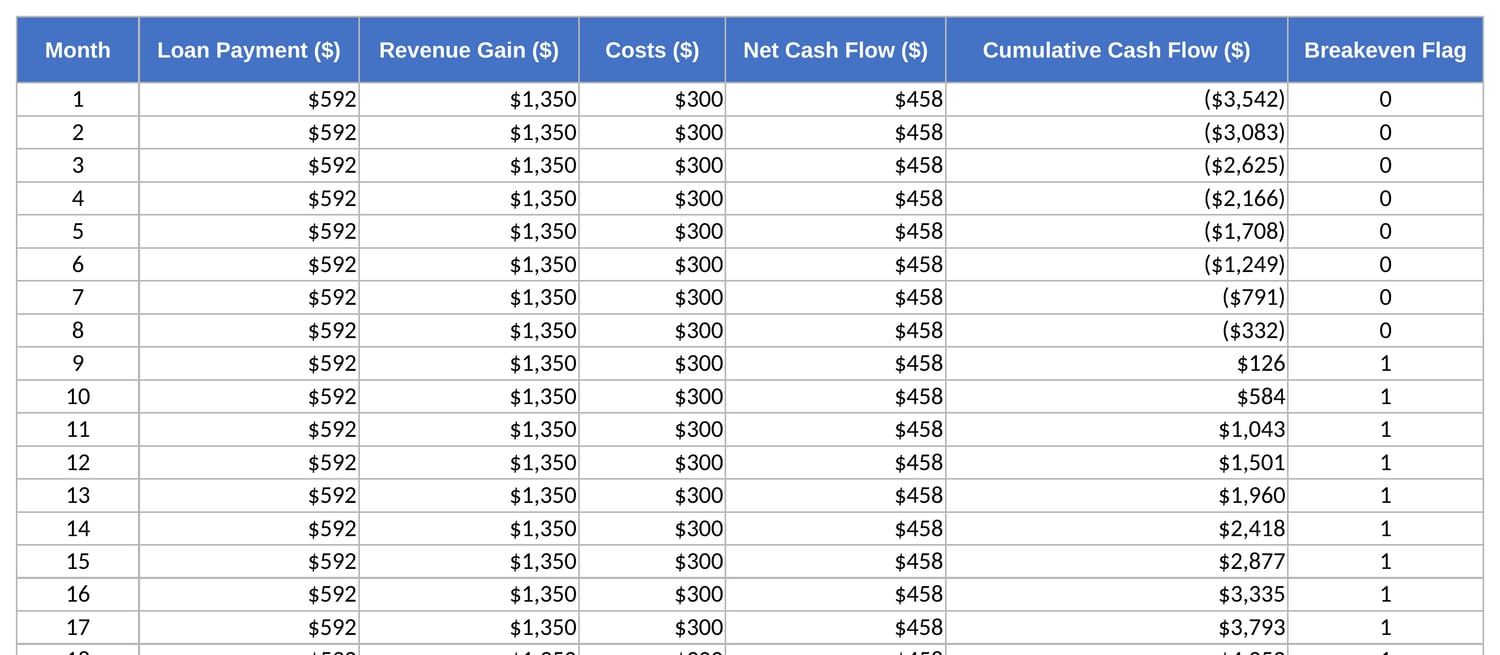Select the Net Cash Flow ($) header
The width and height of the screenshot is (1500, 655).
836,50
